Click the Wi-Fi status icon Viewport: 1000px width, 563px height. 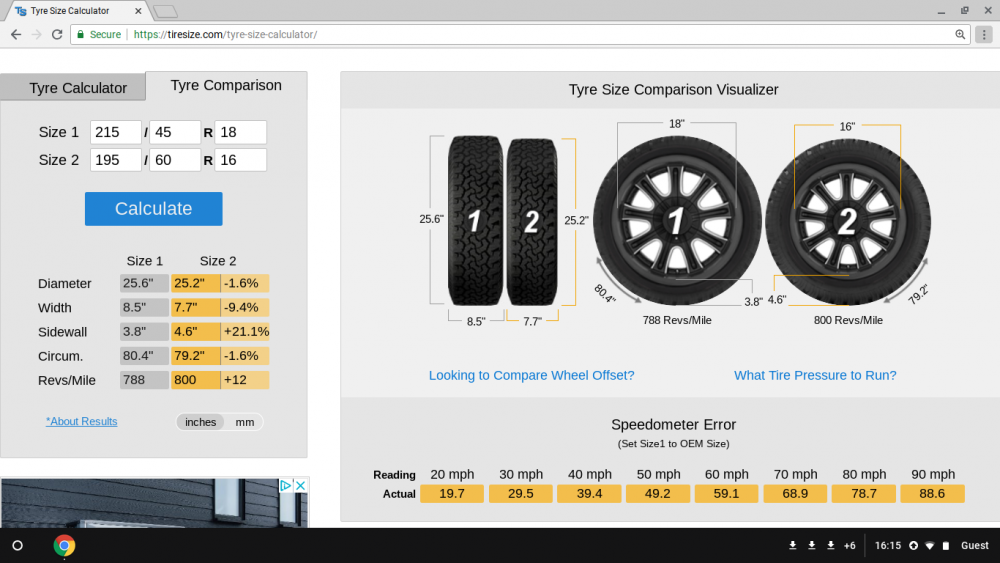pos(930,546)
